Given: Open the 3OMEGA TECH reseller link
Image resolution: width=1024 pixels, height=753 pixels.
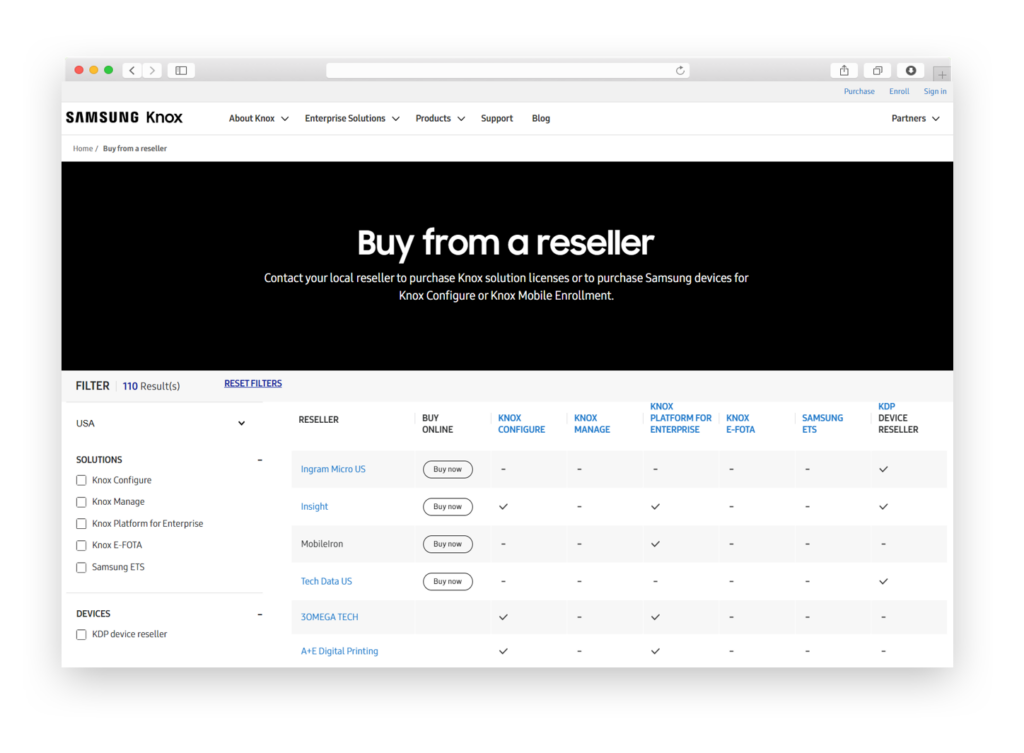Looking at the screenshot, I should (x=329, y=617).
